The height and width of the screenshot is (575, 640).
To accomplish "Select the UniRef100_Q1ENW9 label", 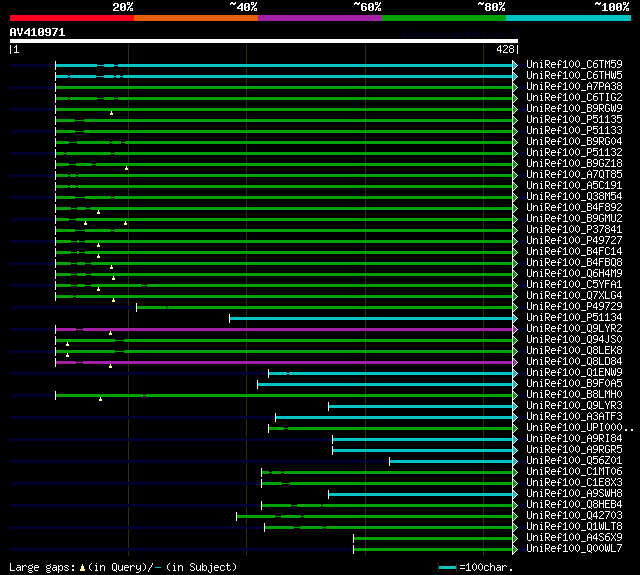I will click(x=574, y=373).
